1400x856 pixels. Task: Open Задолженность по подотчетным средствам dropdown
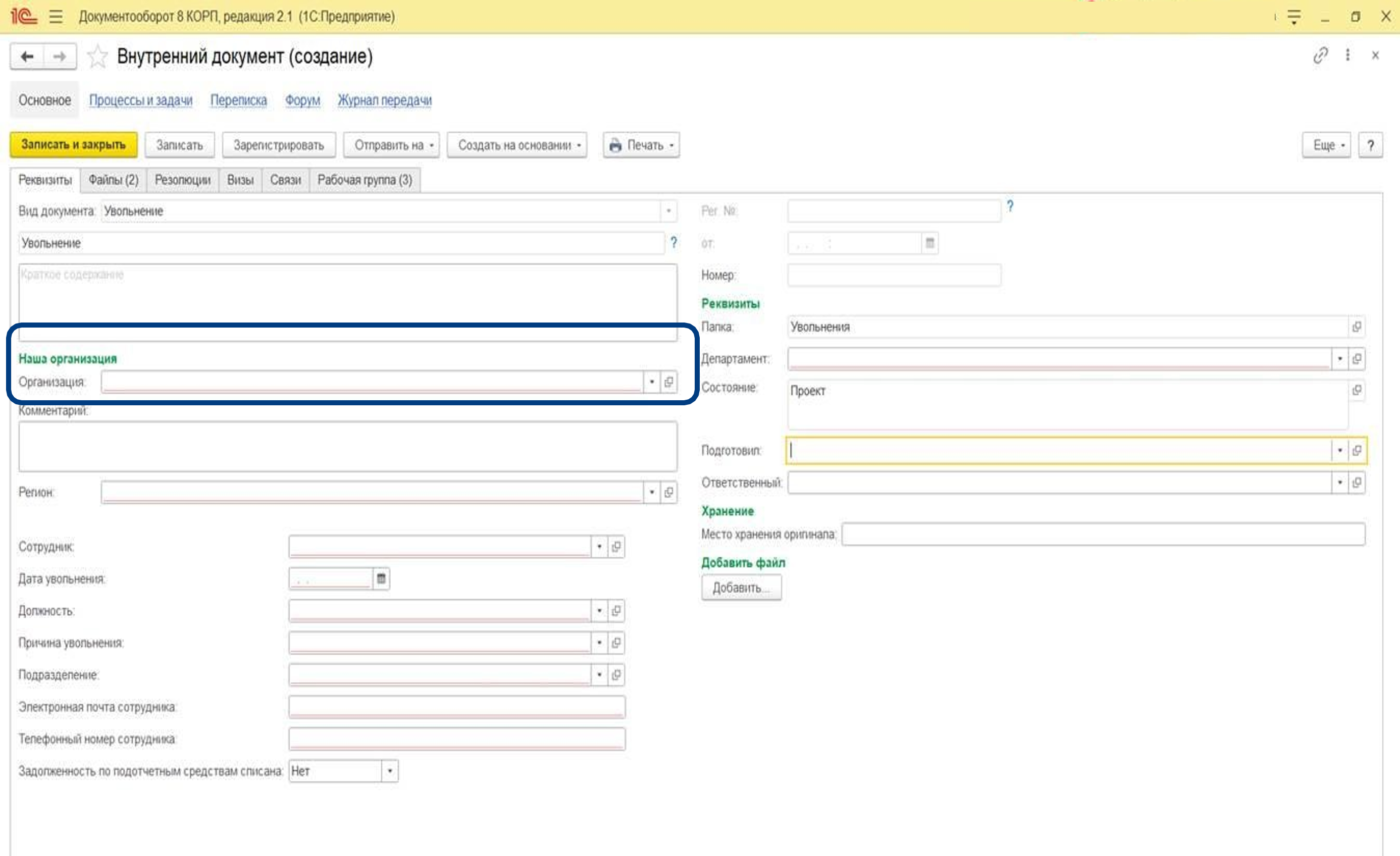click(390, 771)
